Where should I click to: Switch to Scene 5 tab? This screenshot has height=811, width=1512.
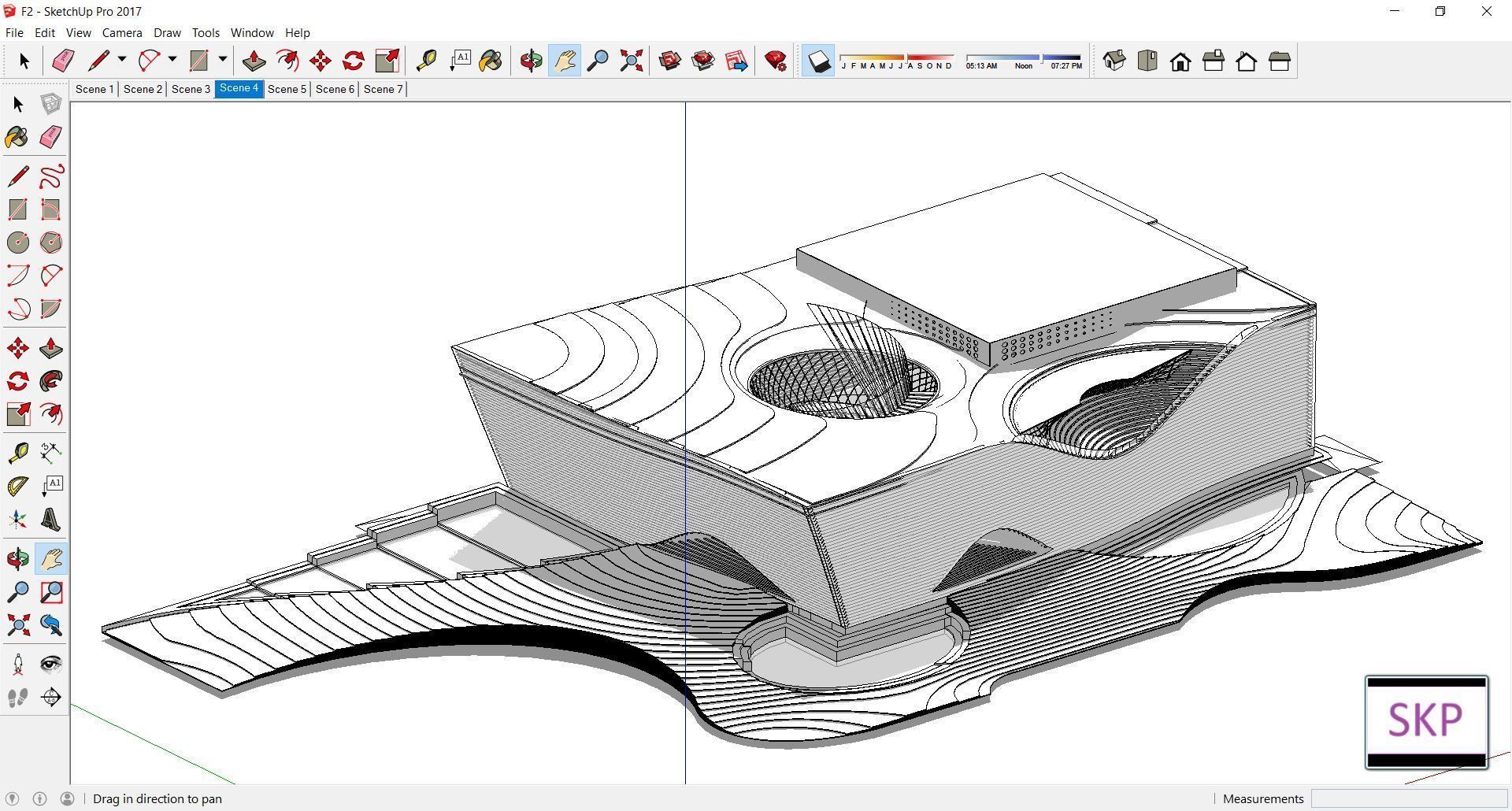click(287, 89)
